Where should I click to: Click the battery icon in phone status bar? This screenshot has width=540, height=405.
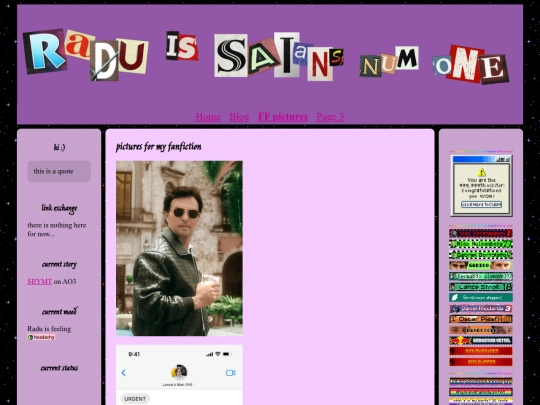click(x=227, y=354)
